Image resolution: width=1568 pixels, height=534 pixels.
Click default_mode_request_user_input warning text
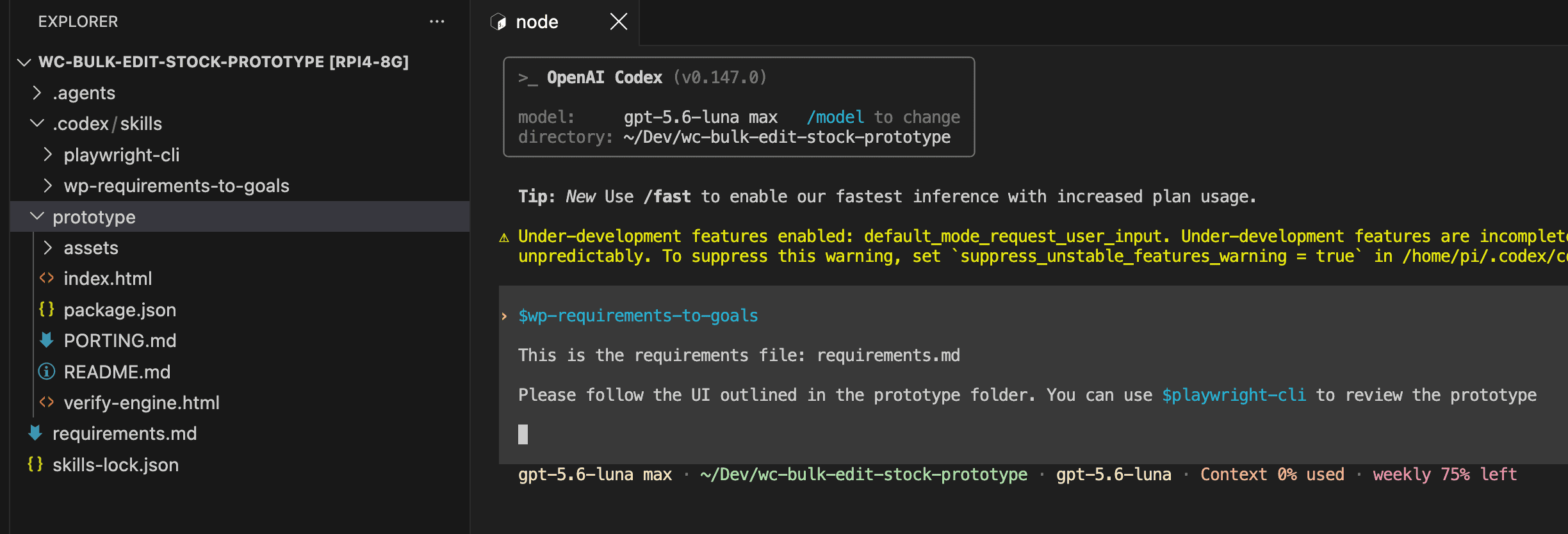tap(1013, 236)
